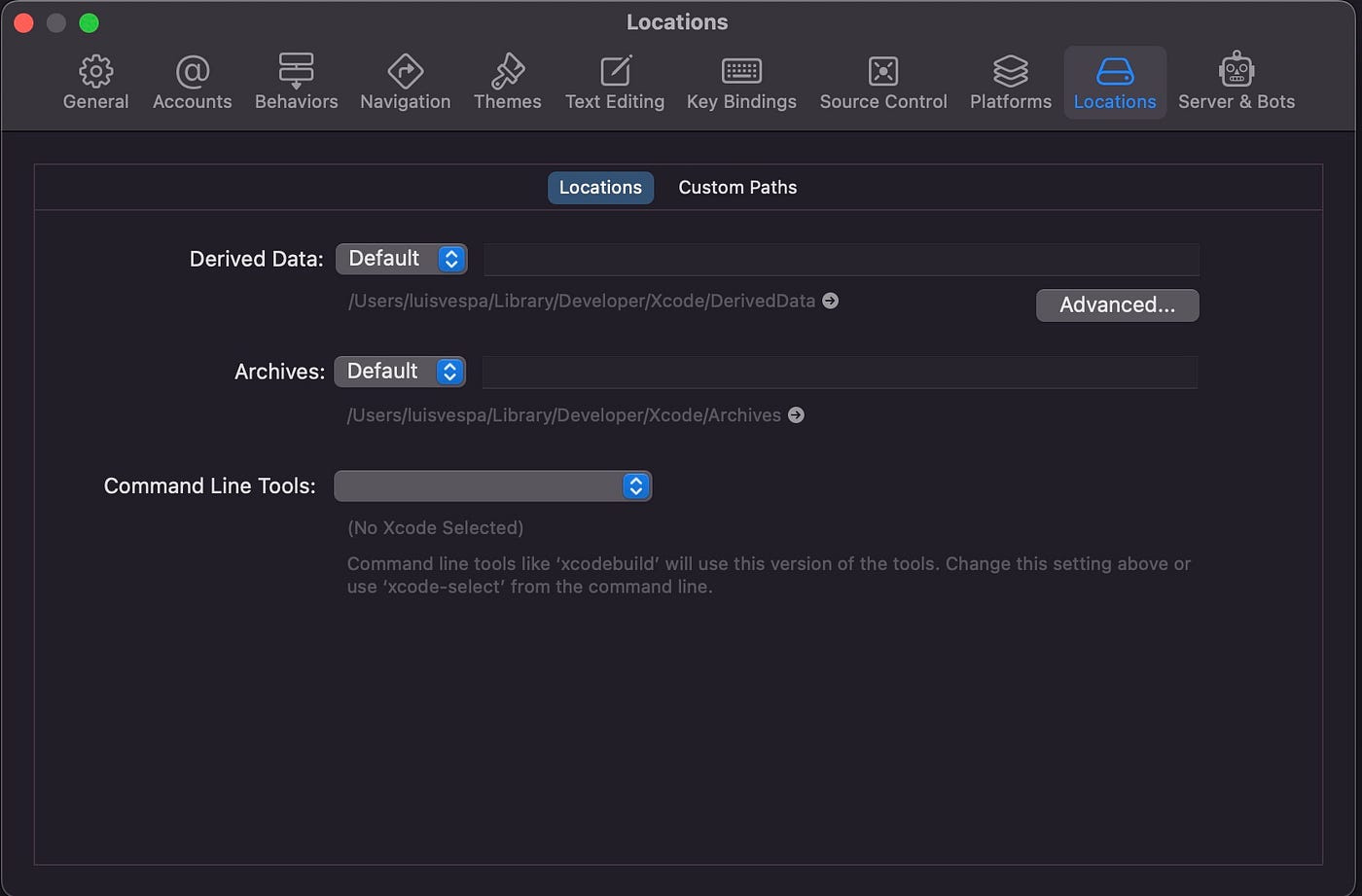The height and width of the screenshot is (896, 1362).
Task: Reveal the Archives folder via arrow icon
Action: click(796, 415)
